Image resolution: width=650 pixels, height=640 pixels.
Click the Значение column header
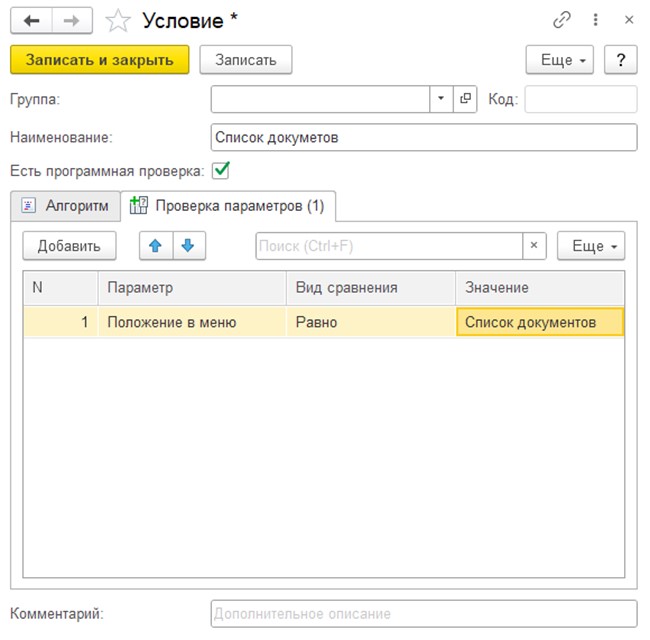540,288
